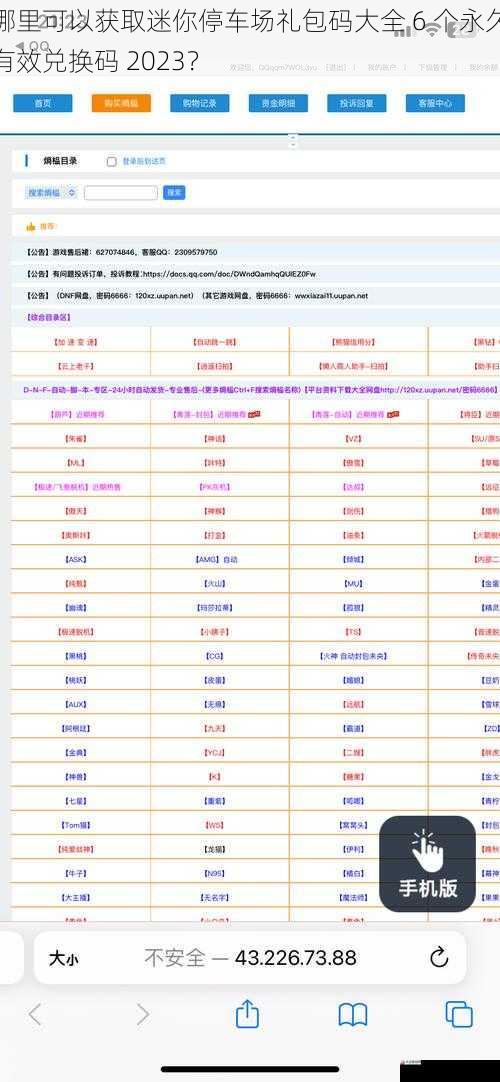Image resolution: width=500 pixels, height=1082 pixels.
Task: Tick the checkbox beside 辅助目录
Action: click(111, 161)
